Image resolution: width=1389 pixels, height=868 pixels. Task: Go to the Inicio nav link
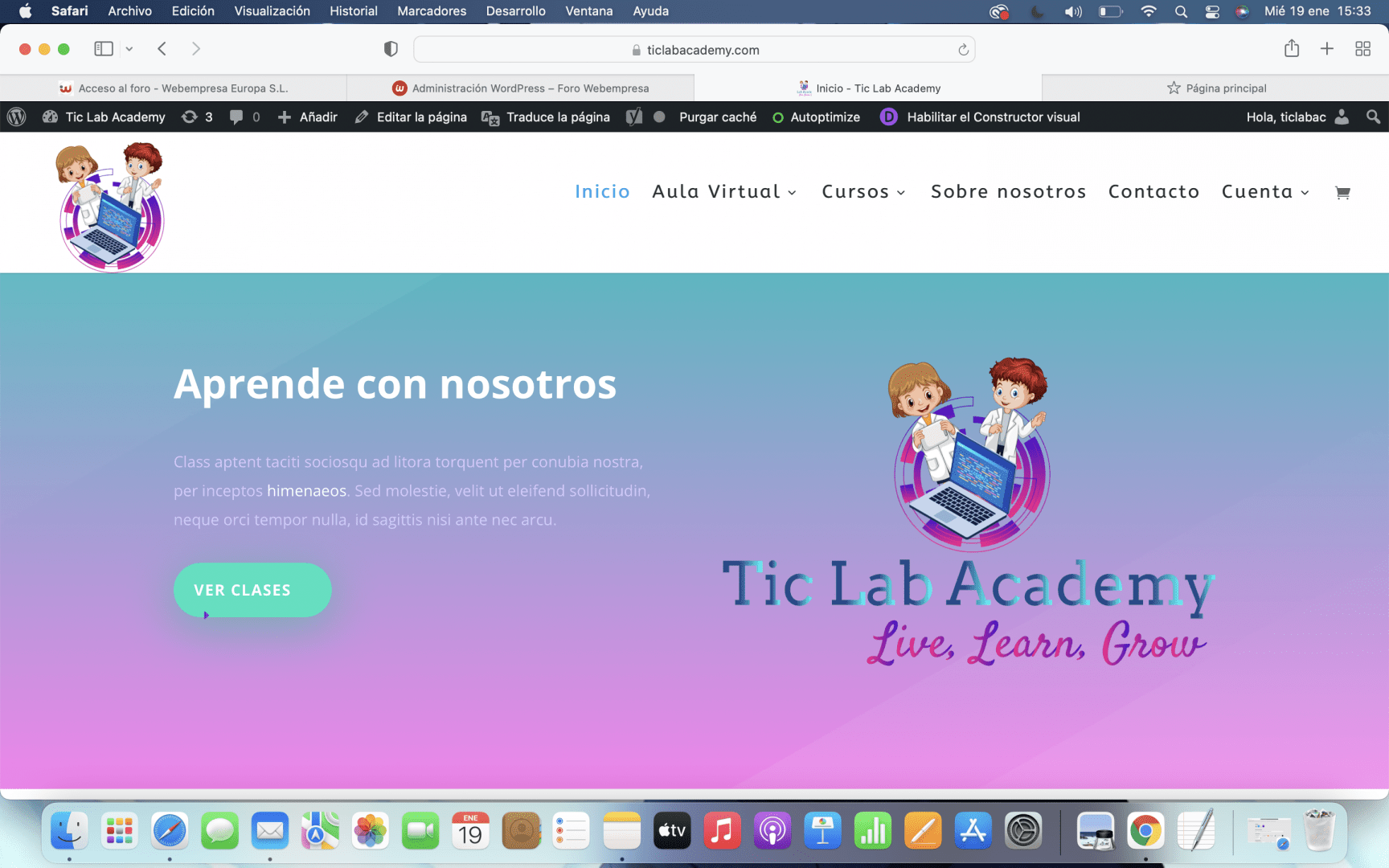[x=602, y=191]
